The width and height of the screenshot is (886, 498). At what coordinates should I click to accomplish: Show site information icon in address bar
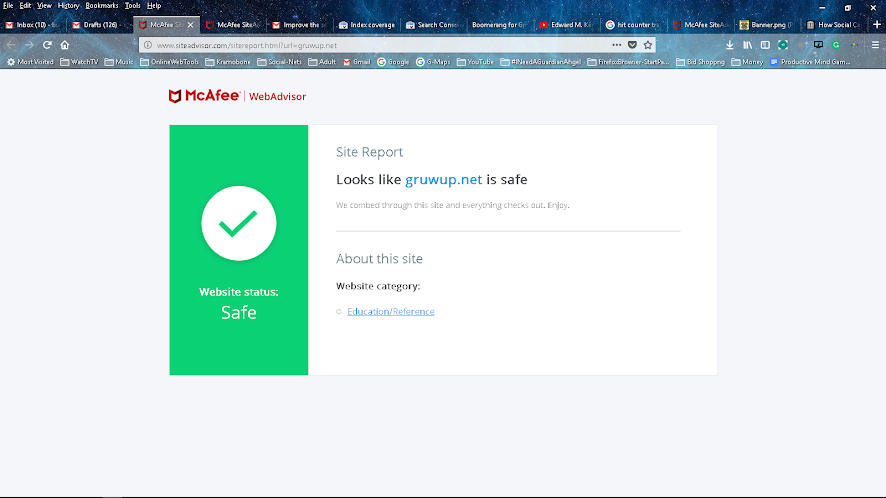point(147,45)
